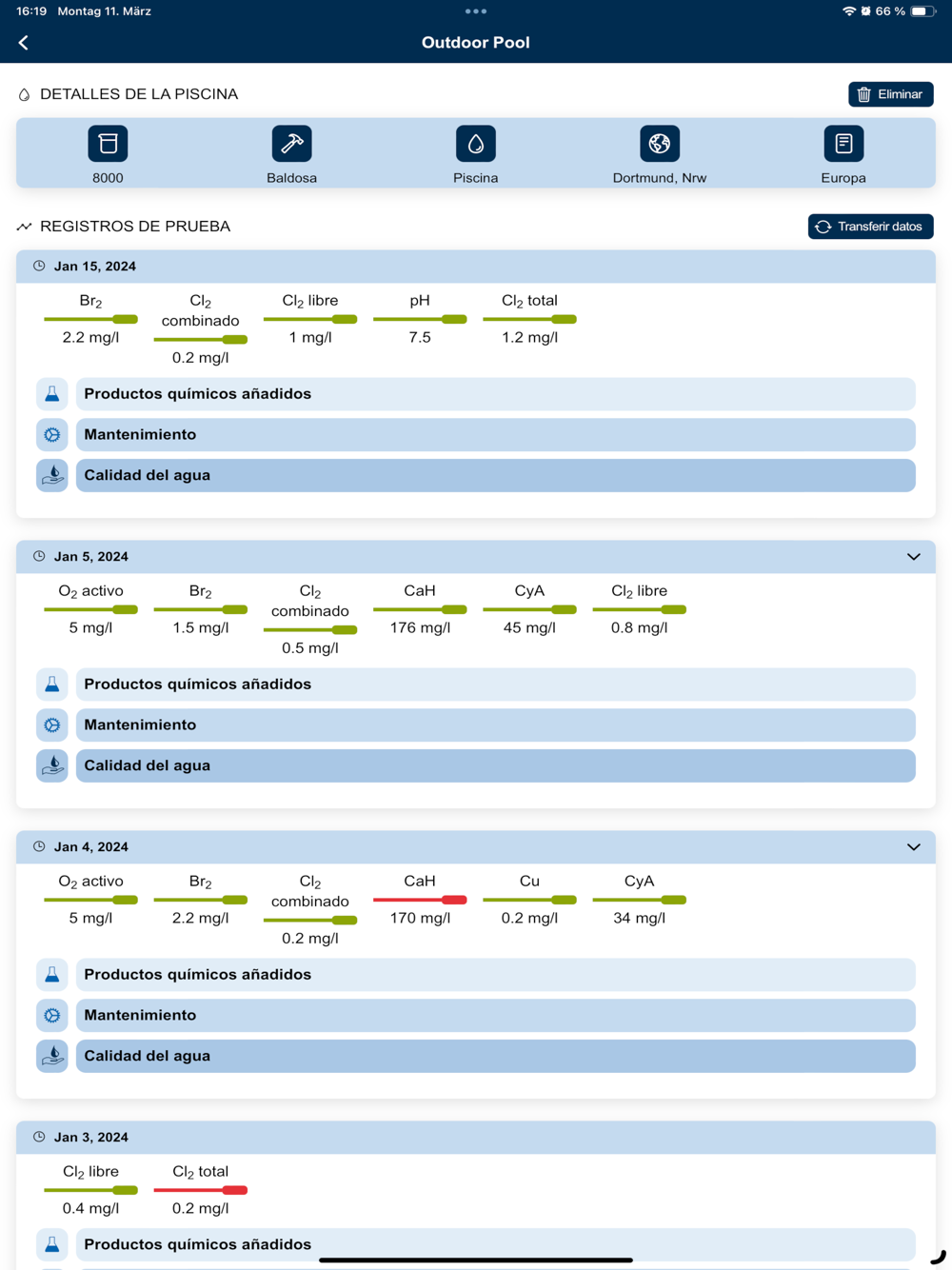Screen dimensions: 952x1270
Task: Tap the pool volume 8000 icon
Action: pos(108,144)
